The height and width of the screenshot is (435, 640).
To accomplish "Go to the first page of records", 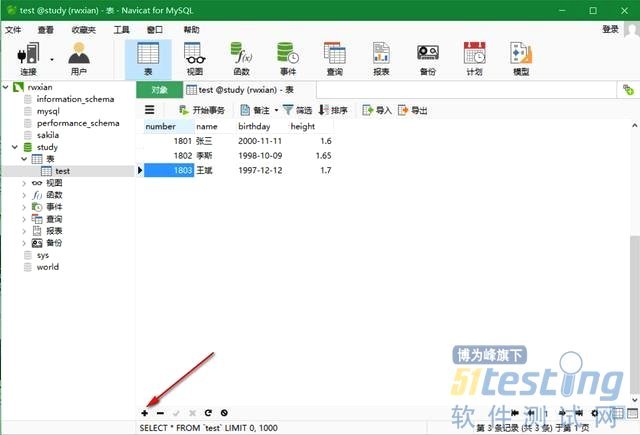I will [515, 413].
